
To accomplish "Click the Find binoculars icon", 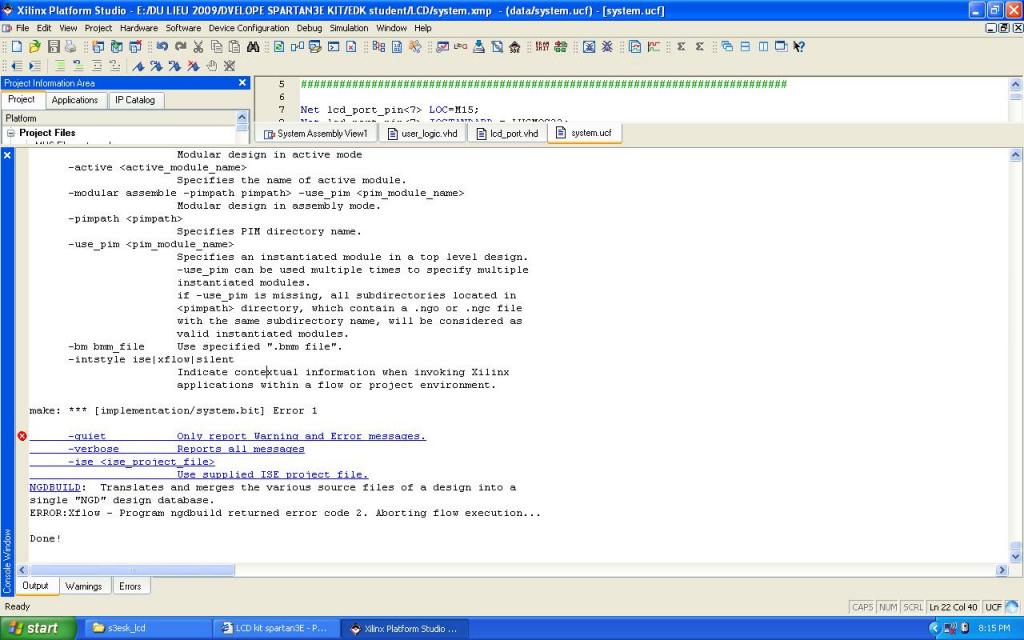I will pos(253,47).
